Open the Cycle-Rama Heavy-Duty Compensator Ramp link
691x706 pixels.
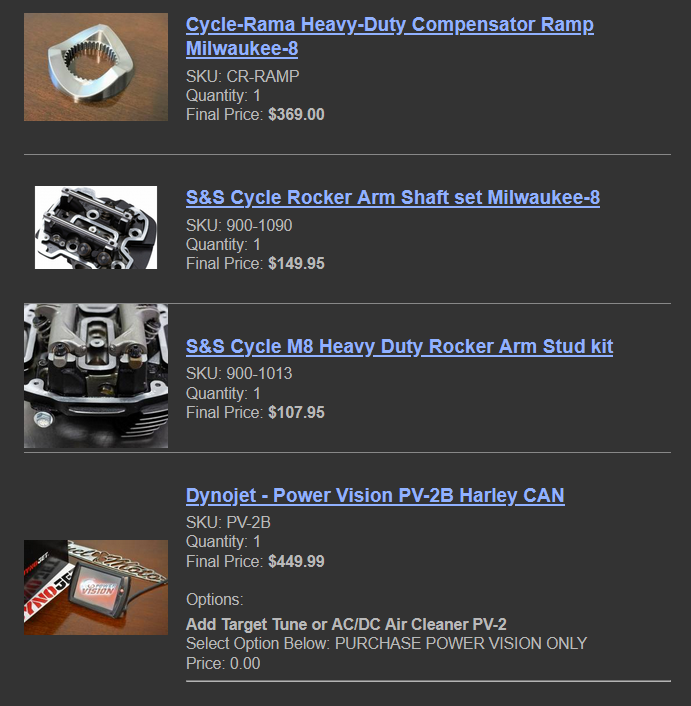[390, 36]
